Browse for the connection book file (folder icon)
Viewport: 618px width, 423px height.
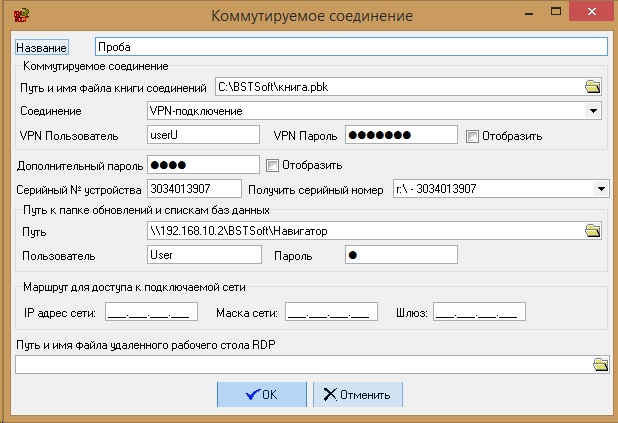click(592, 87)
